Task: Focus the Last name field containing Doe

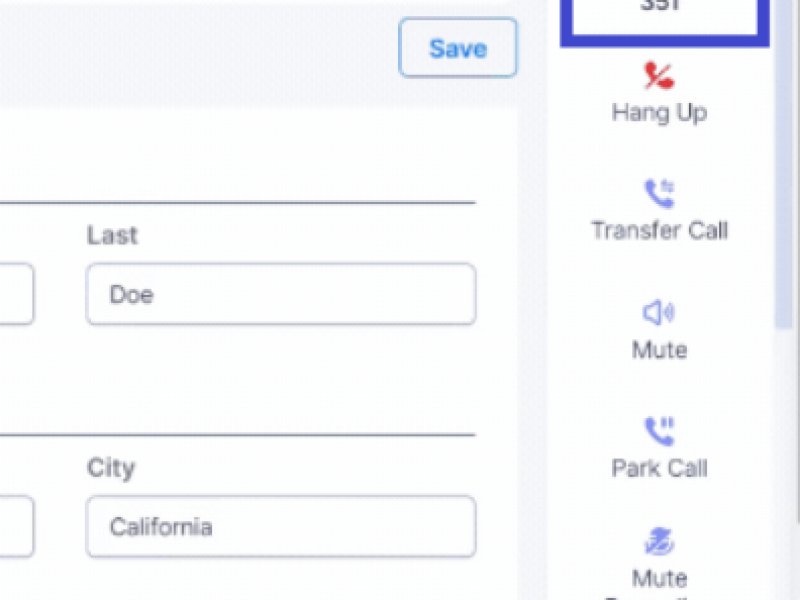Action: [281, 294]
